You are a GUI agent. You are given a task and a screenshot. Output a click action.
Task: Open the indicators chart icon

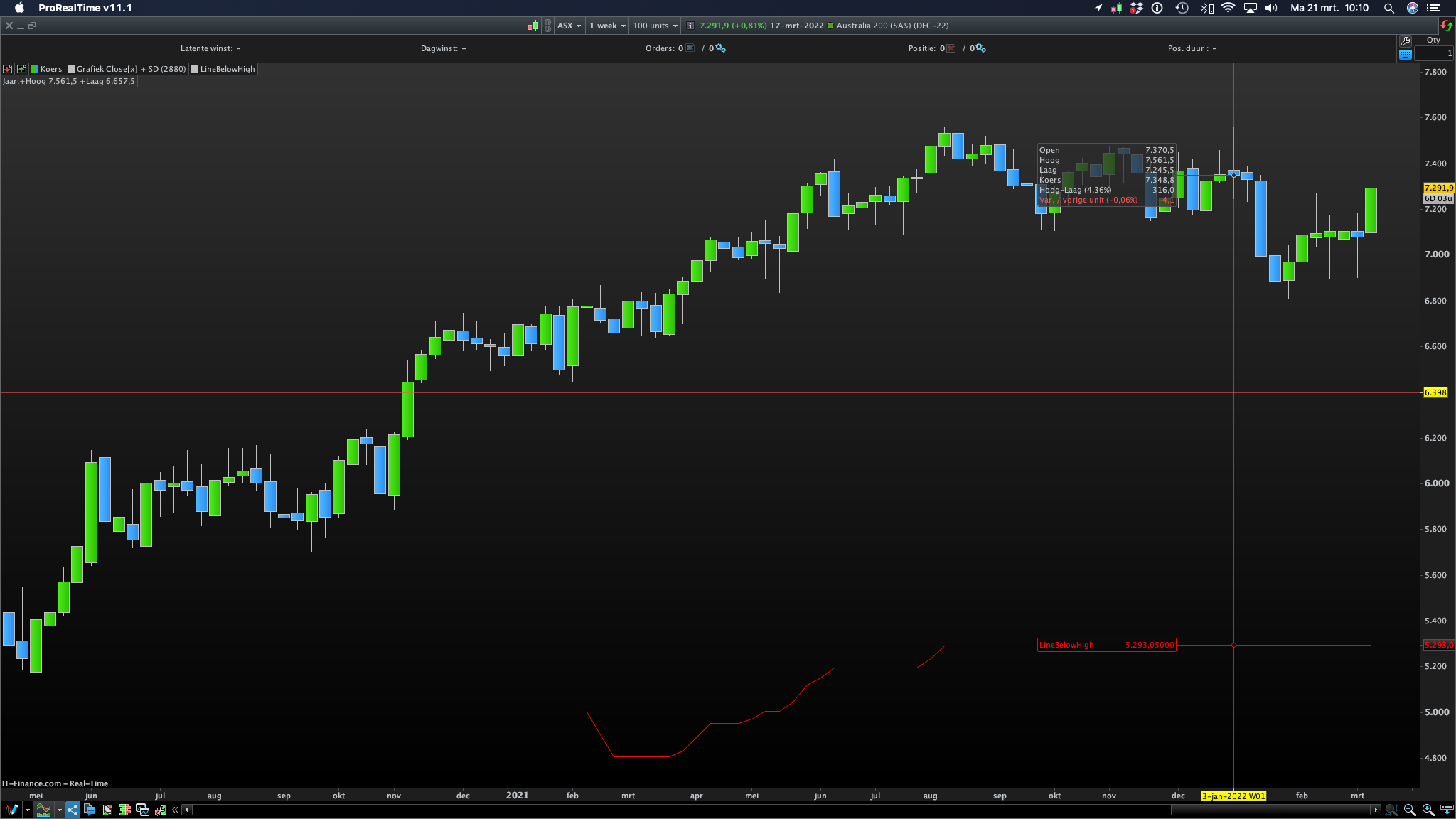[43, 810]
